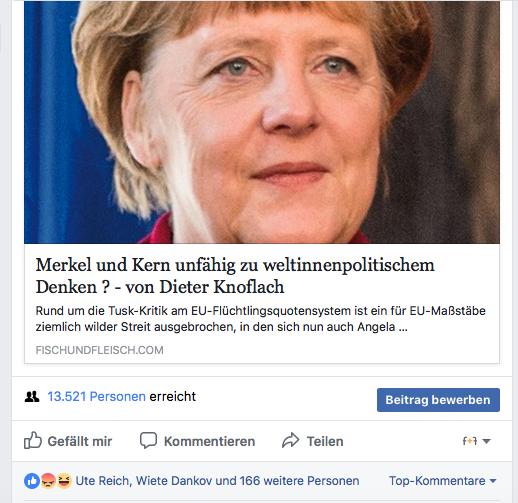Click the page identity icon beside Teilen

coord(470,441)
